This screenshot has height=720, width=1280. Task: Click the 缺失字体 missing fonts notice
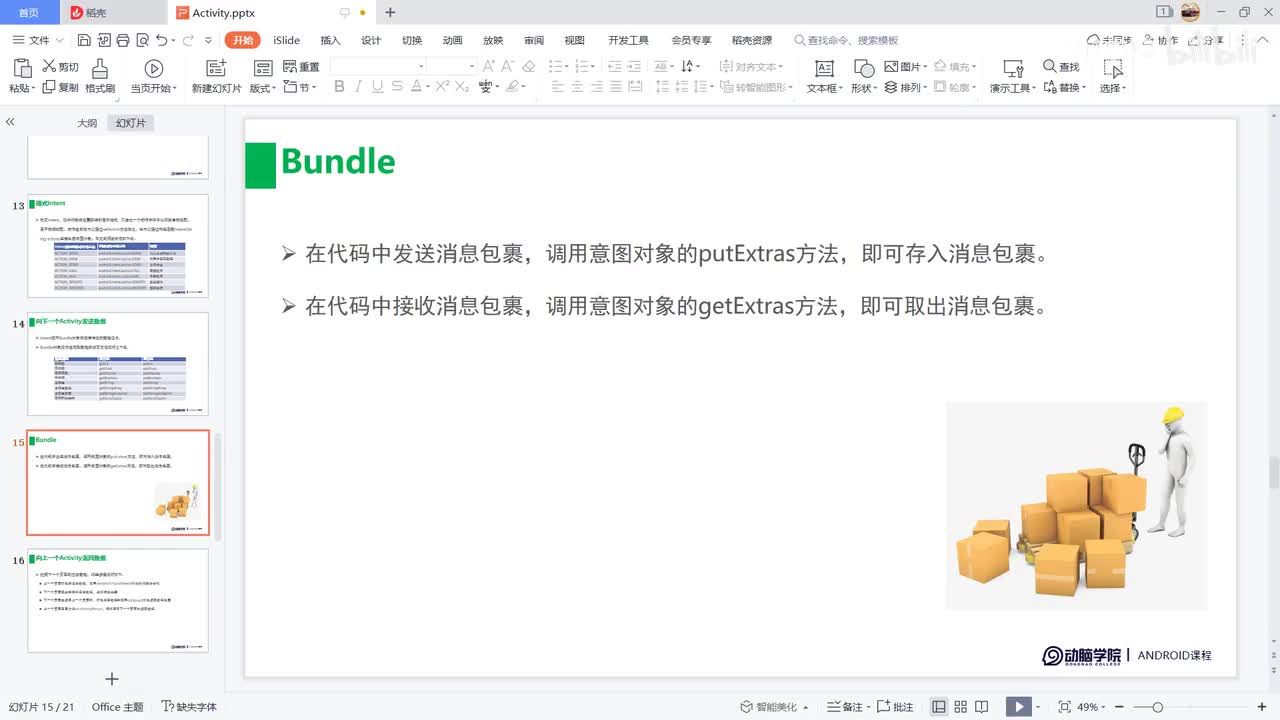(x=189, y=707)
